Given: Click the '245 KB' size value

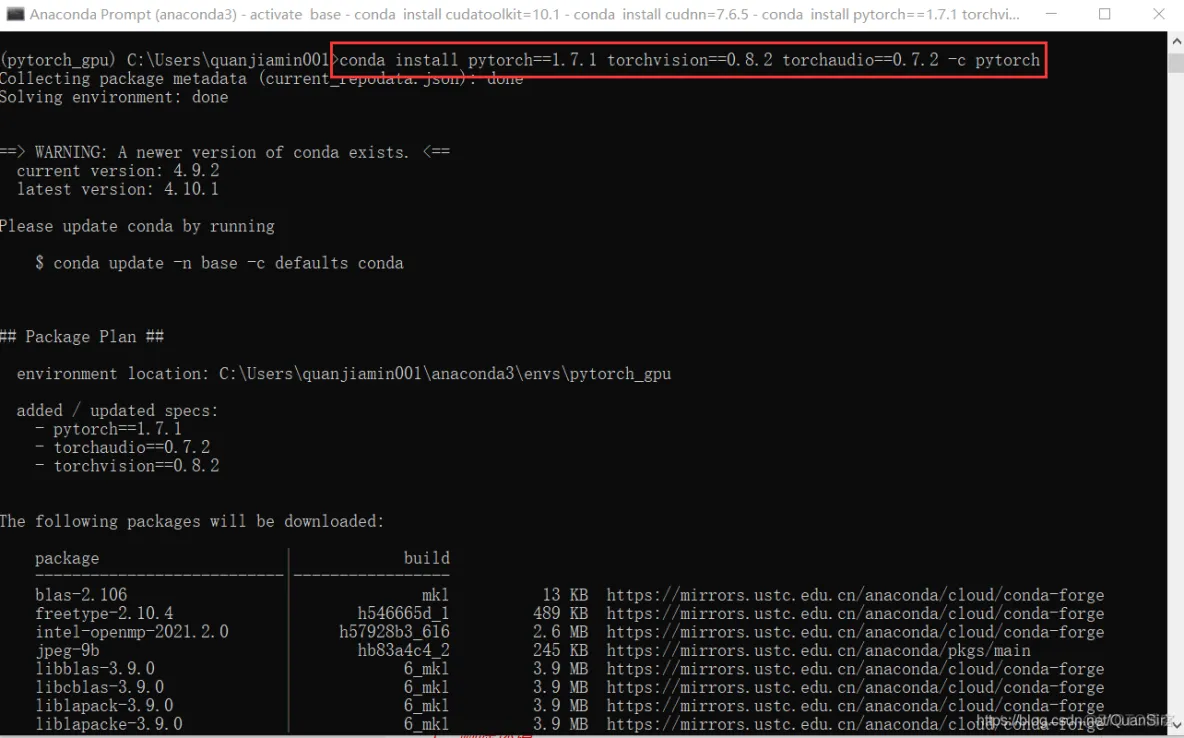Looking at the screenshot, I should coord(560,650).
